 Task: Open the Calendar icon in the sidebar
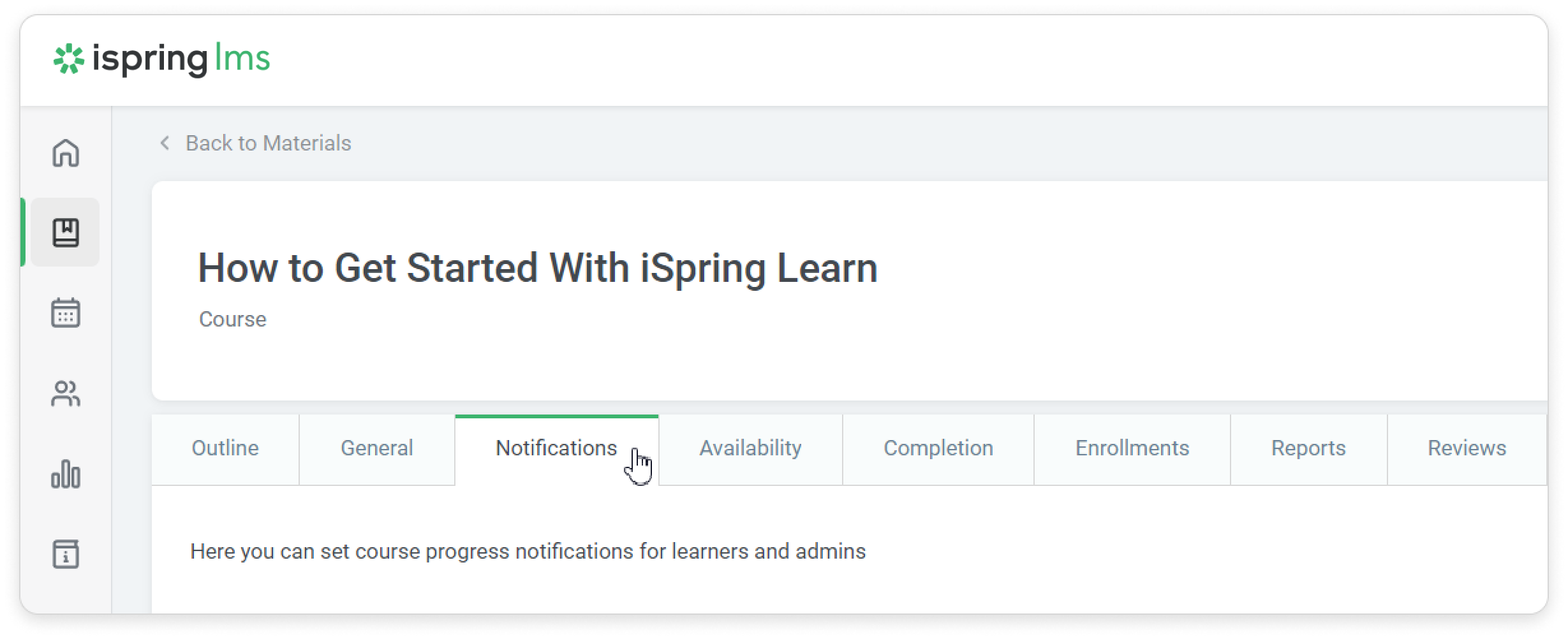[x=66, y=312]
